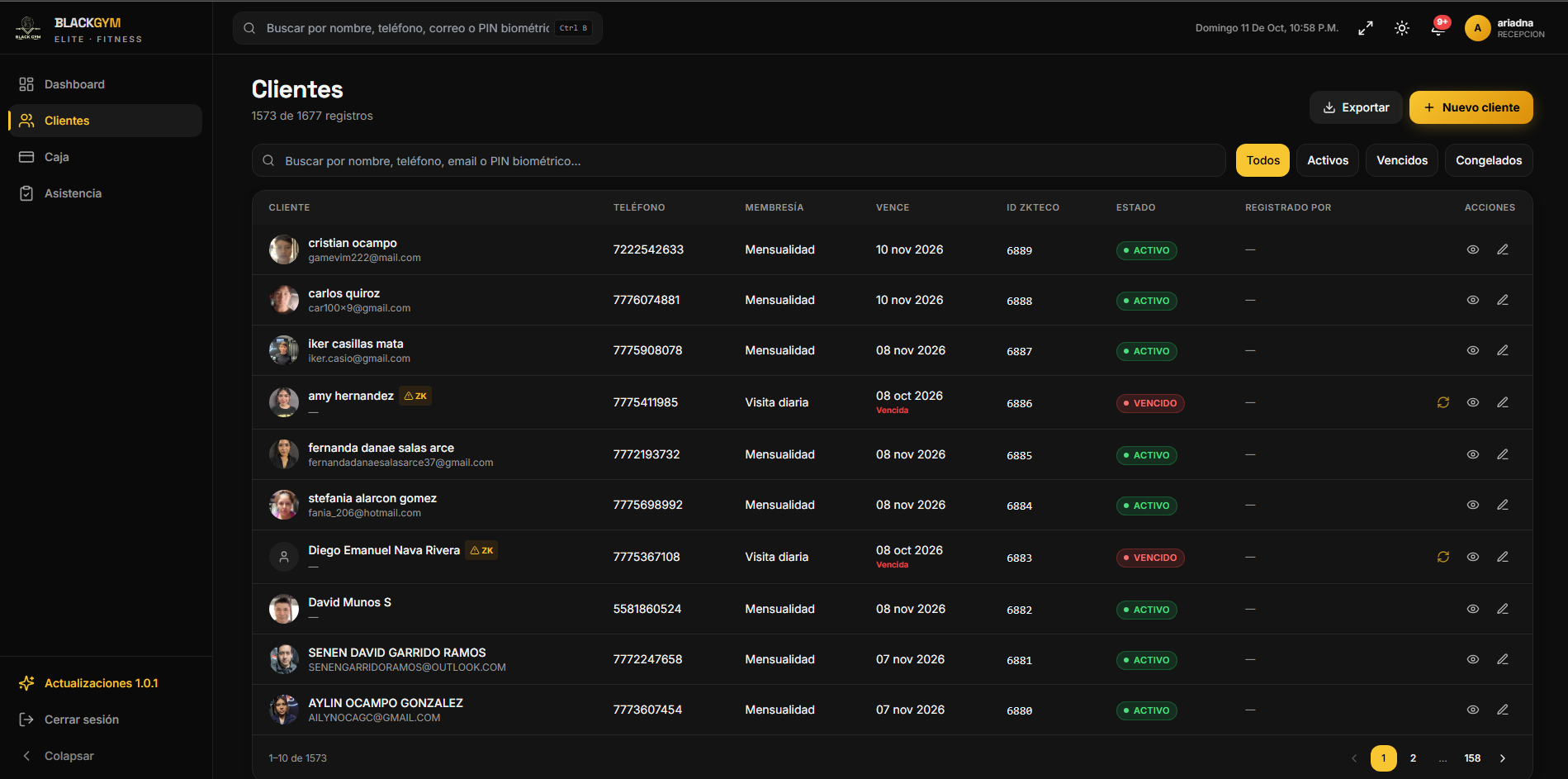
Task: Edit carlos quiroz's record
Action: 1503,300
